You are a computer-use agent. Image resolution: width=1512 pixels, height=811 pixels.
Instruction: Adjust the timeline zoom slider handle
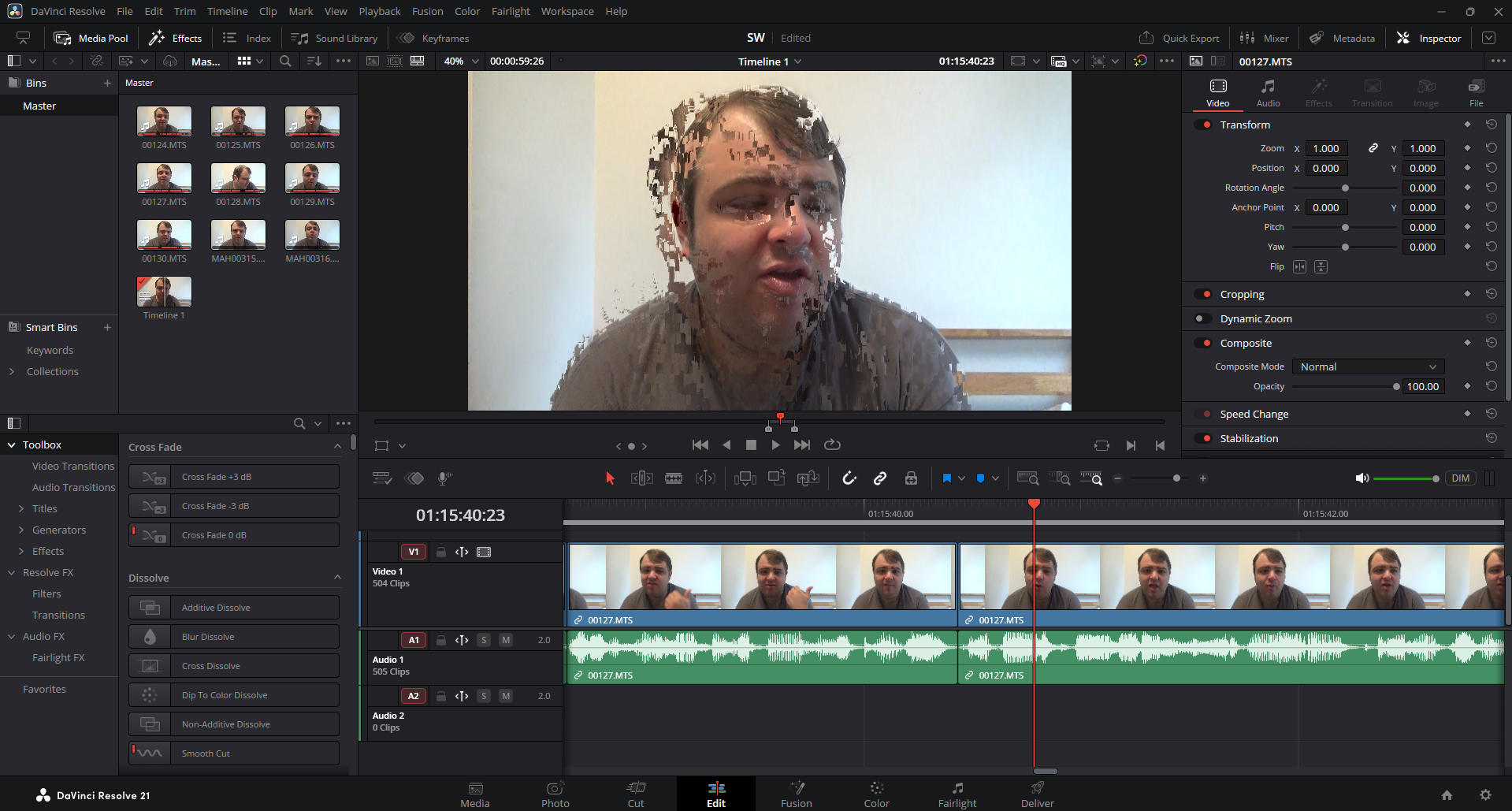point(1176,478)
